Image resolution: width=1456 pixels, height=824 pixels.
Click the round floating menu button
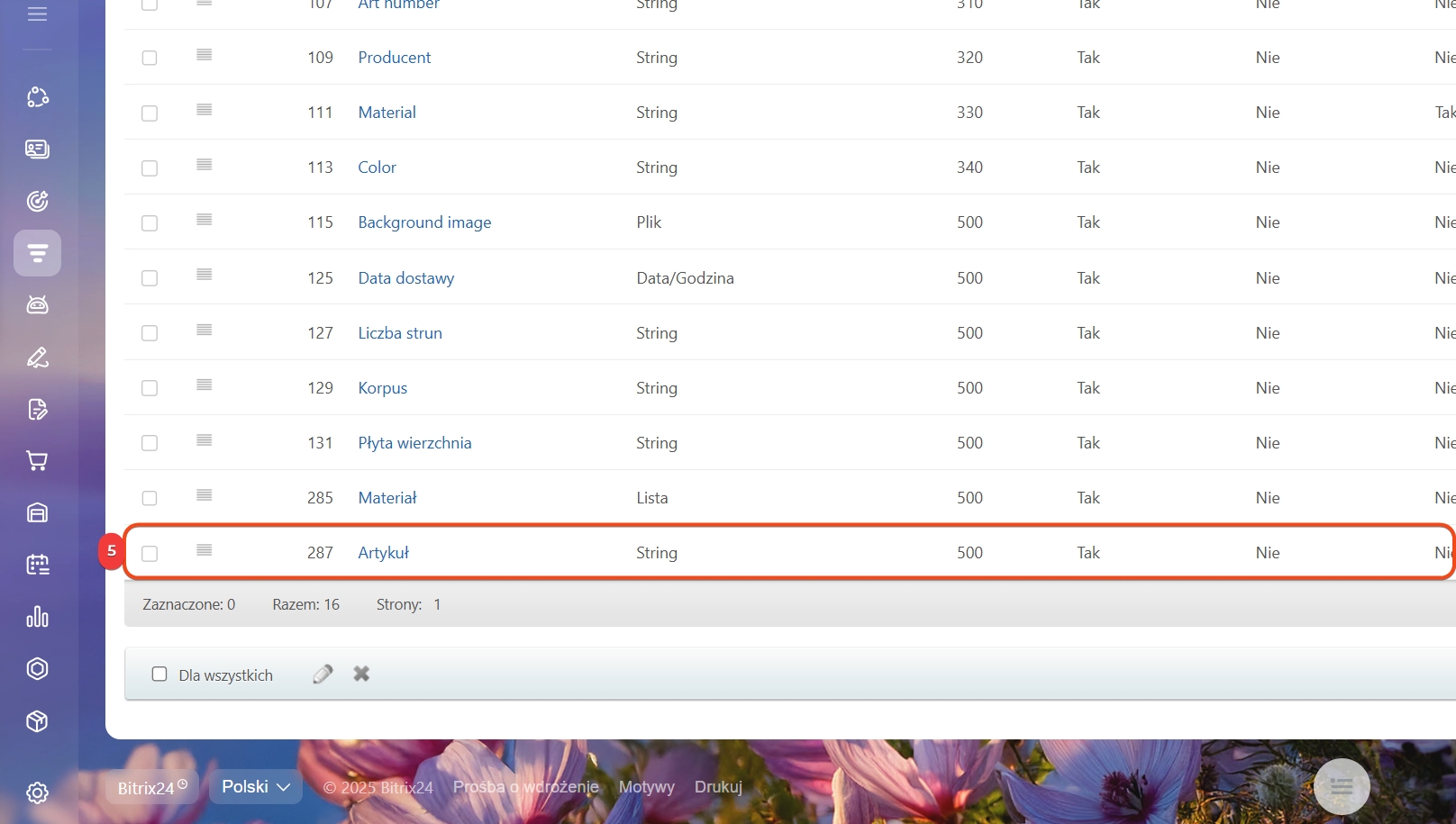click(1342, 787)
